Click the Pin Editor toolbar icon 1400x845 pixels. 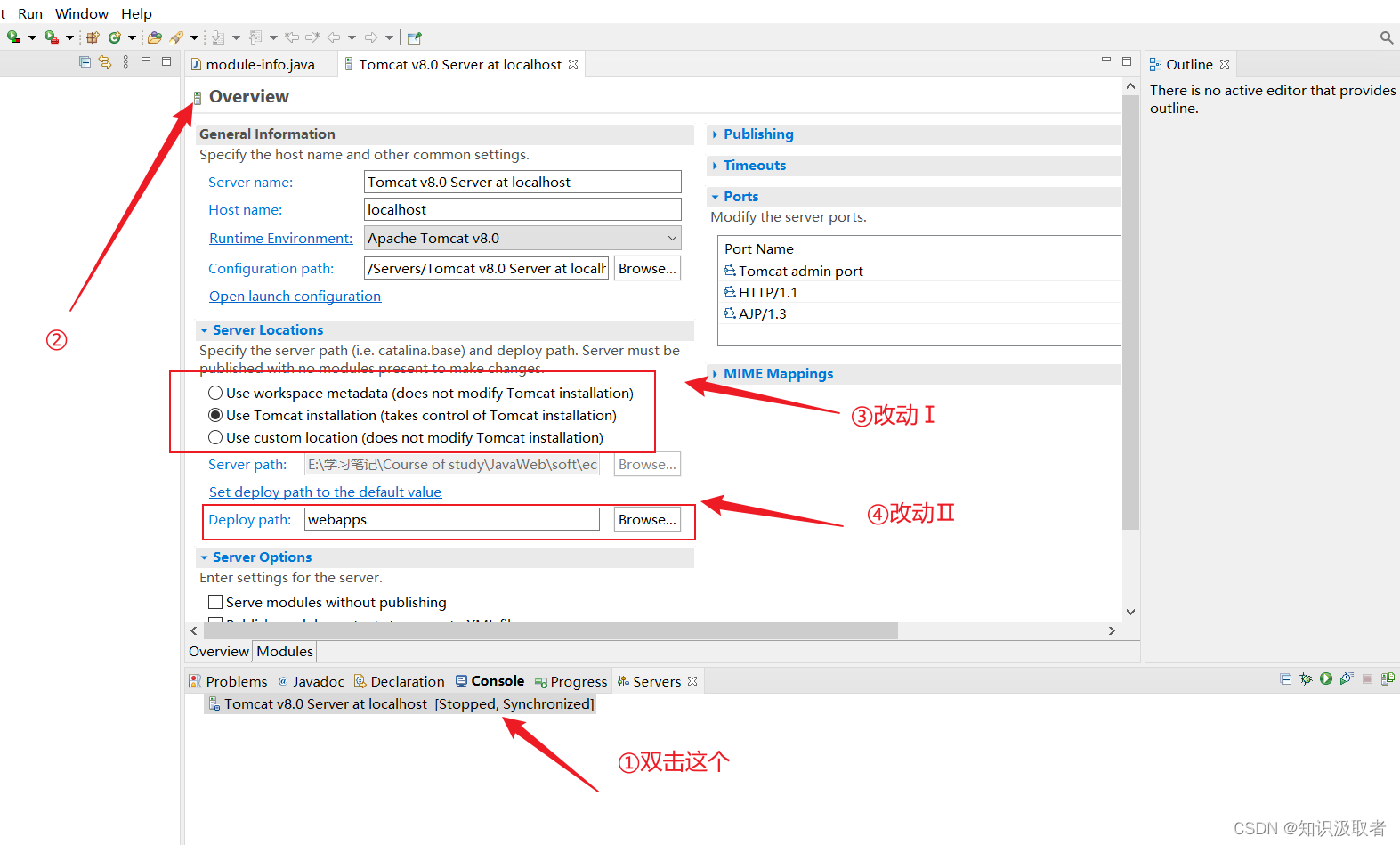pos(414,37)
